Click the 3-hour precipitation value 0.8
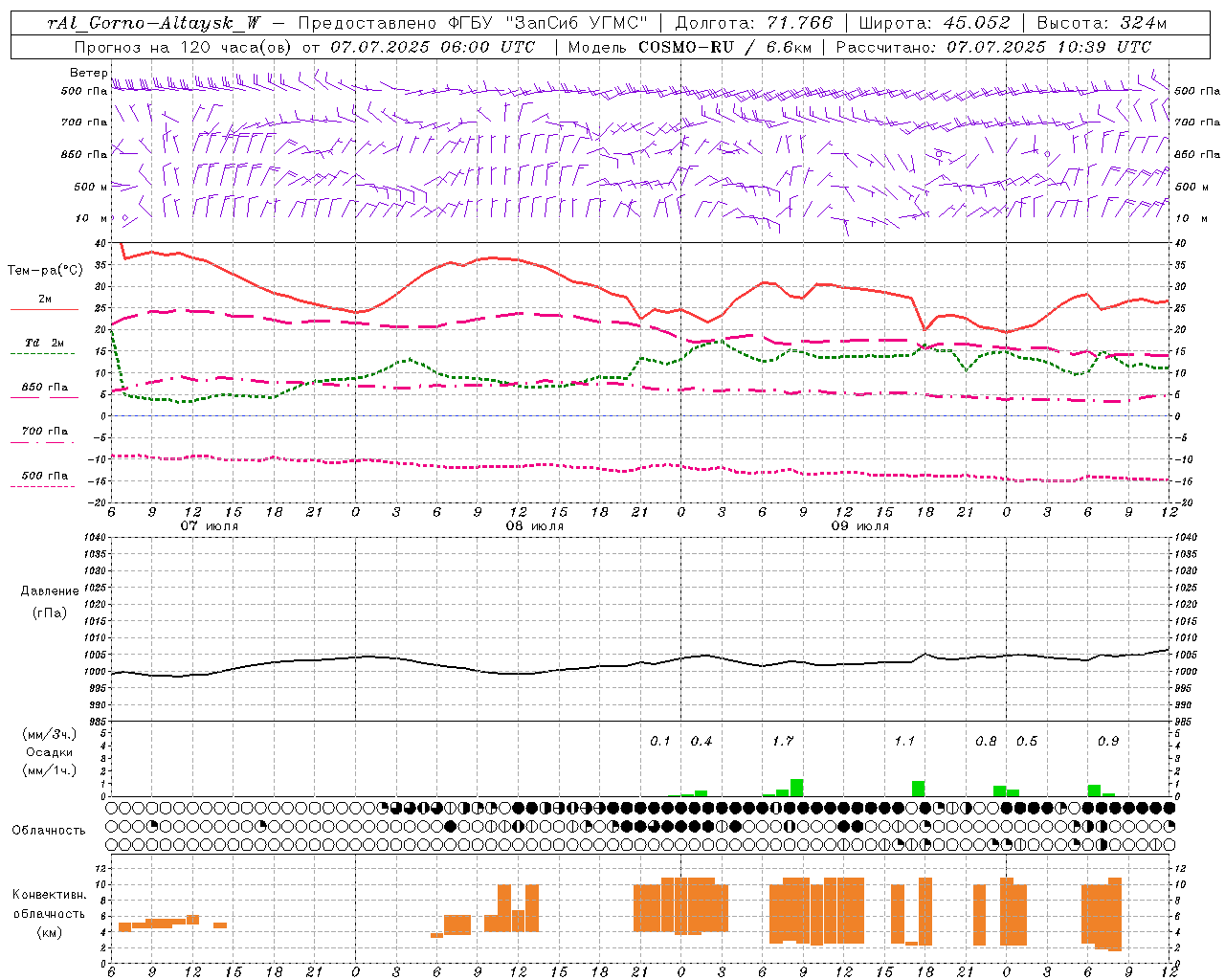 [x=986, y=742]
